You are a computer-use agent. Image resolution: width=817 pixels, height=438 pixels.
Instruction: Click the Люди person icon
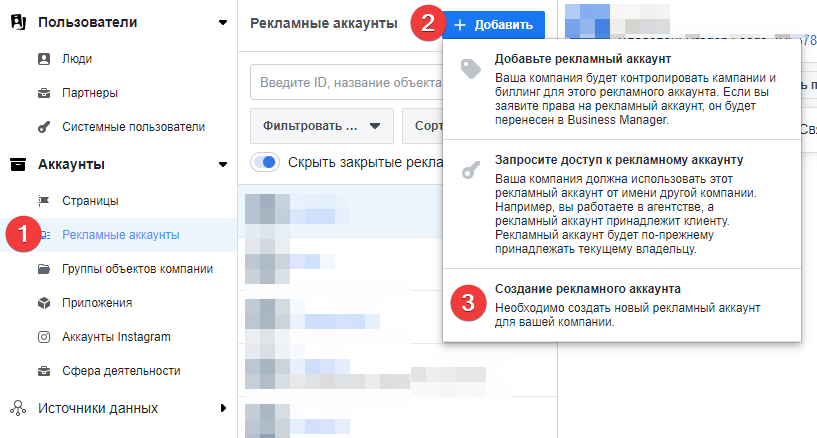point(44,59)
